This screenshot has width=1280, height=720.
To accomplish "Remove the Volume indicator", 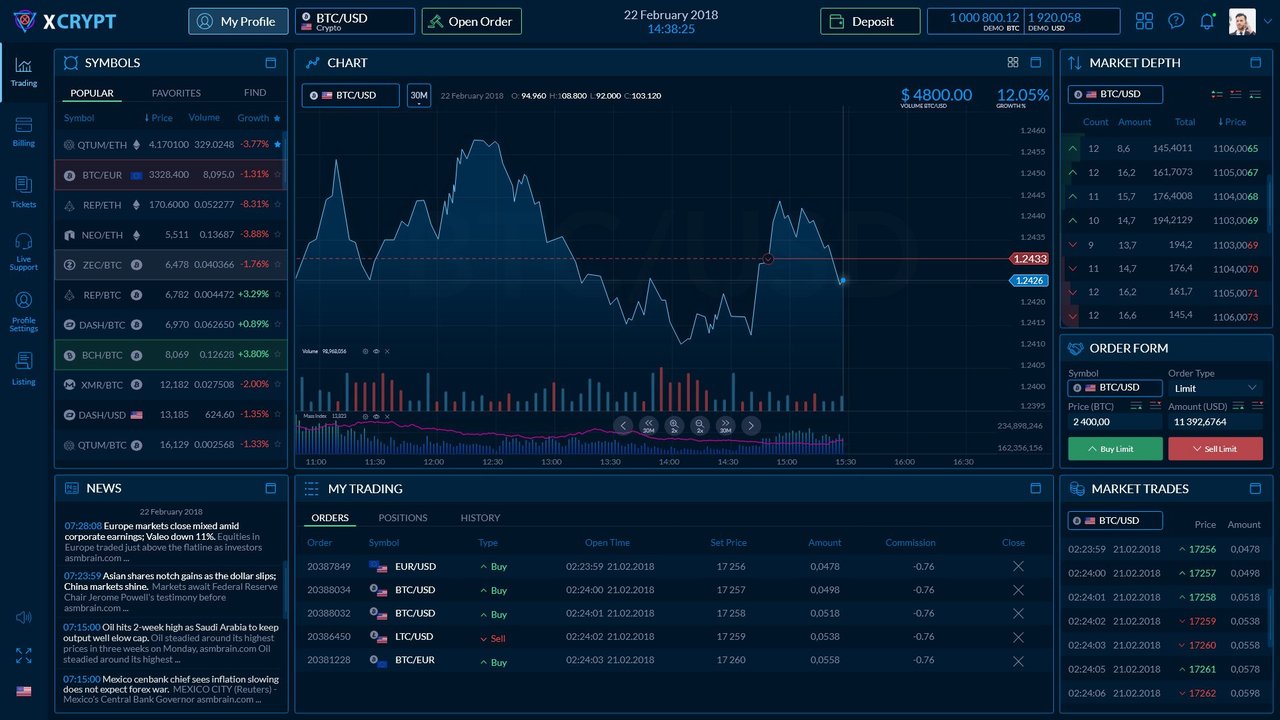I will [x=387, y=351].
